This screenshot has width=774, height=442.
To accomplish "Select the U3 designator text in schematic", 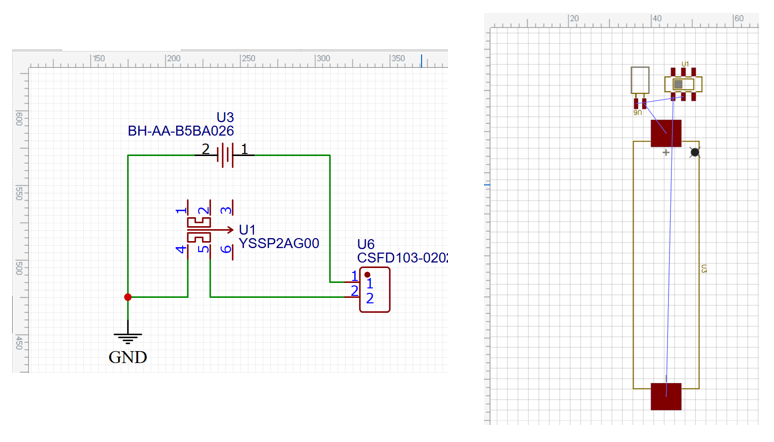I will [225, 117].
